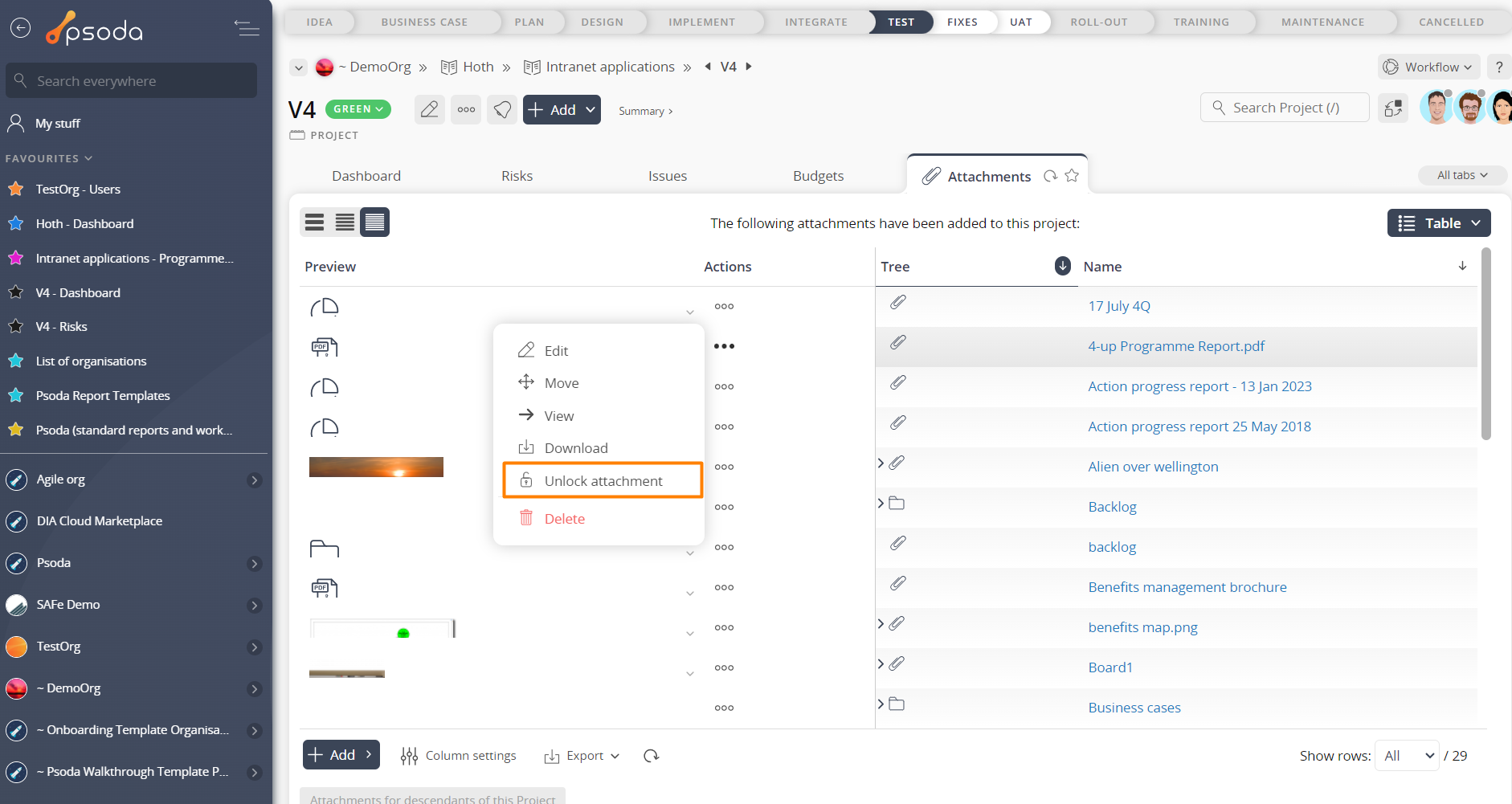Click the second user avatar with glasses
This screenshot has width=1512, height=804.
(1470, 108)
